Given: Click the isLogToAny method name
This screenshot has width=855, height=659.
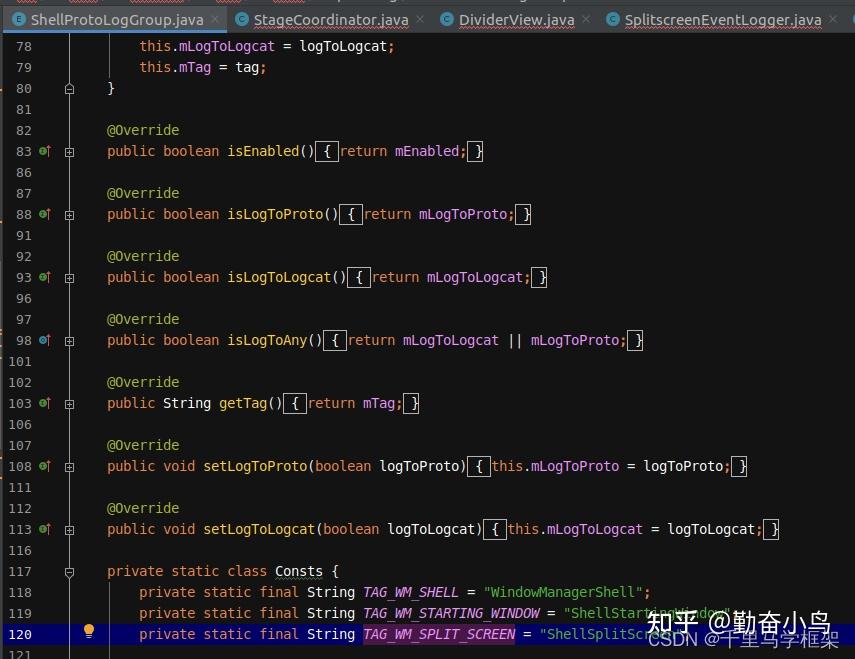Looking at the screenshot, I should (267, 340).
